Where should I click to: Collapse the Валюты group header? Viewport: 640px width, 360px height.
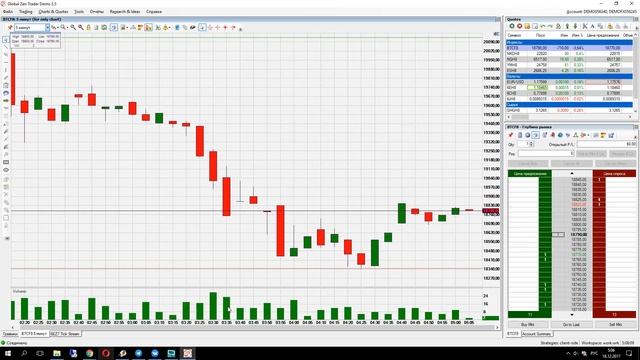pyautogui.click(x=569, y=76)
